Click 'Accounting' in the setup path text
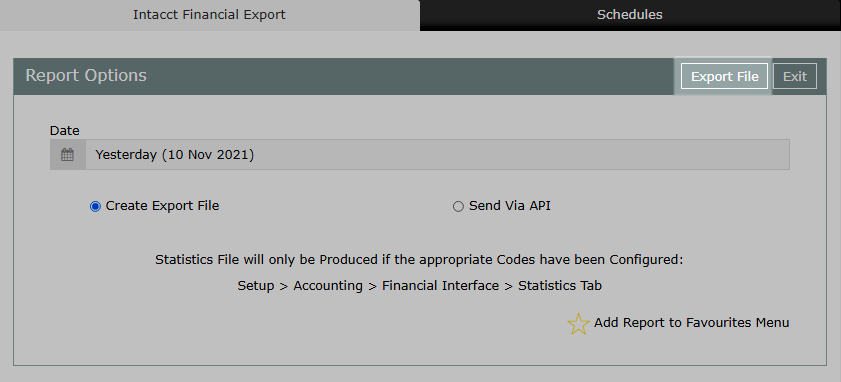Viewport: 841px width, 382px height. pos(328,285)
